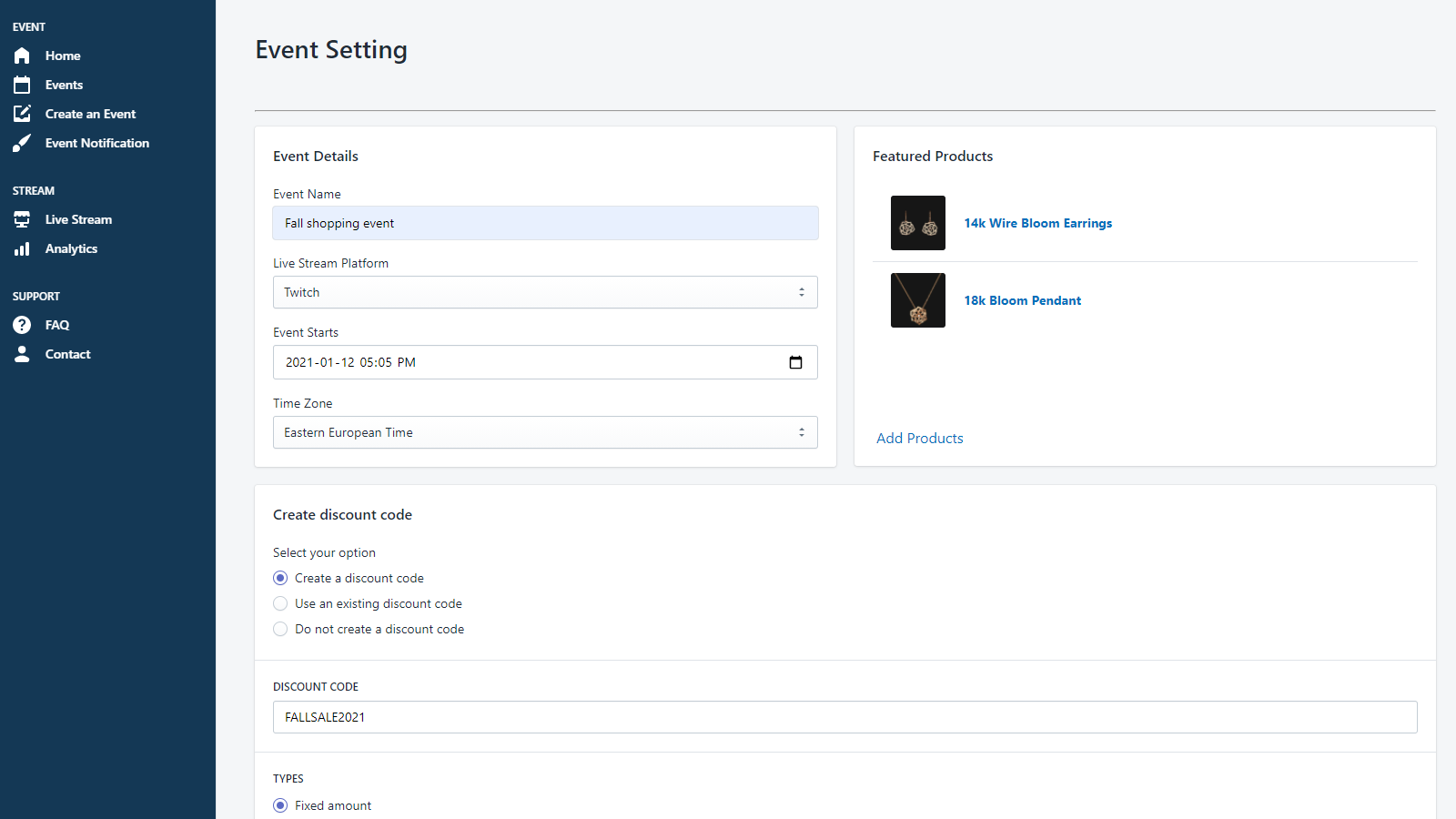
Task: Click the Event Name input field
Action: pyautogui.click(x=544, y=223)
